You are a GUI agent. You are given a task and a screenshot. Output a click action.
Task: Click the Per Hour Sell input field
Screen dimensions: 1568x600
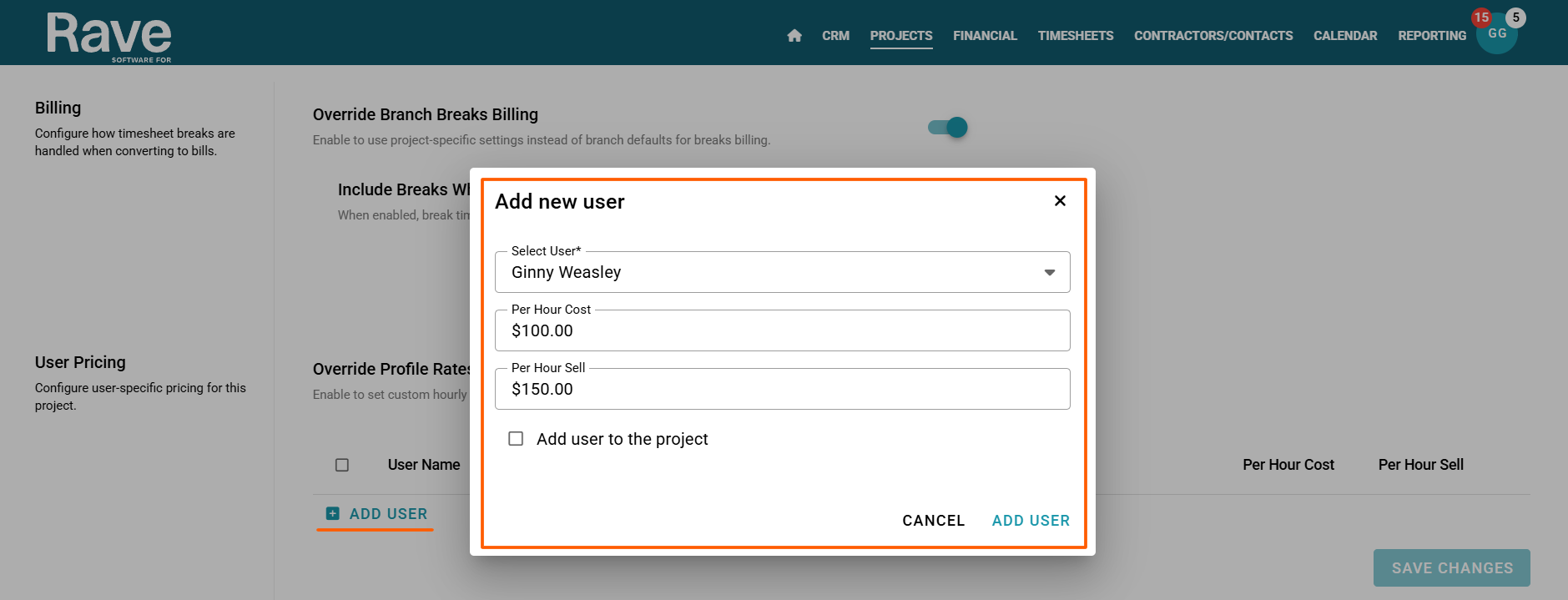tap(781, 390)
